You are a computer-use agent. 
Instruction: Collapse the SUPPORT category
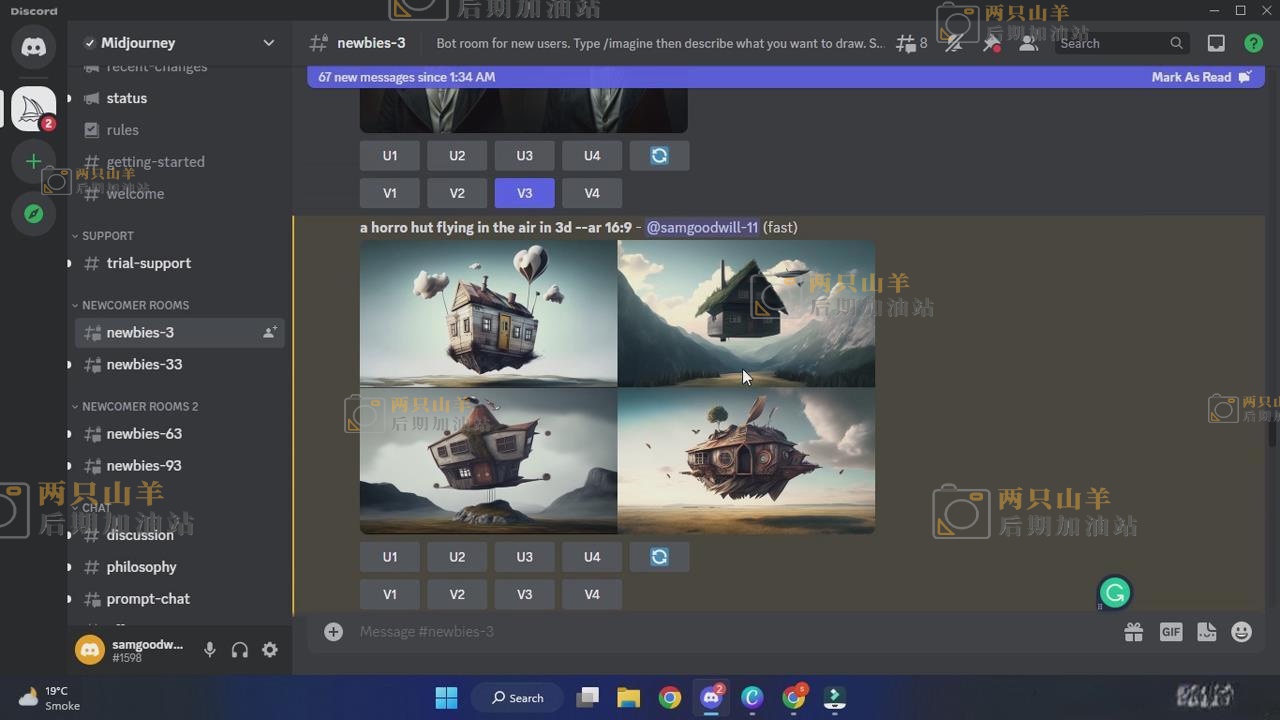coord(107,236)
